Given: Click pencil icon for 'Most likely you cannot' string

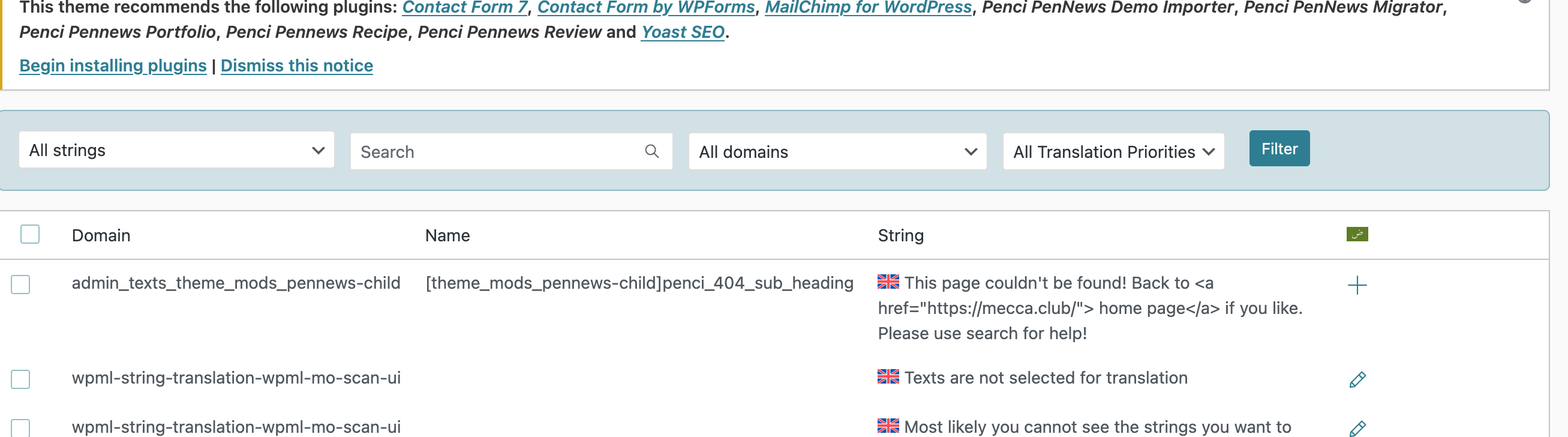Looking at the screenshot, I should point(1357,428).
